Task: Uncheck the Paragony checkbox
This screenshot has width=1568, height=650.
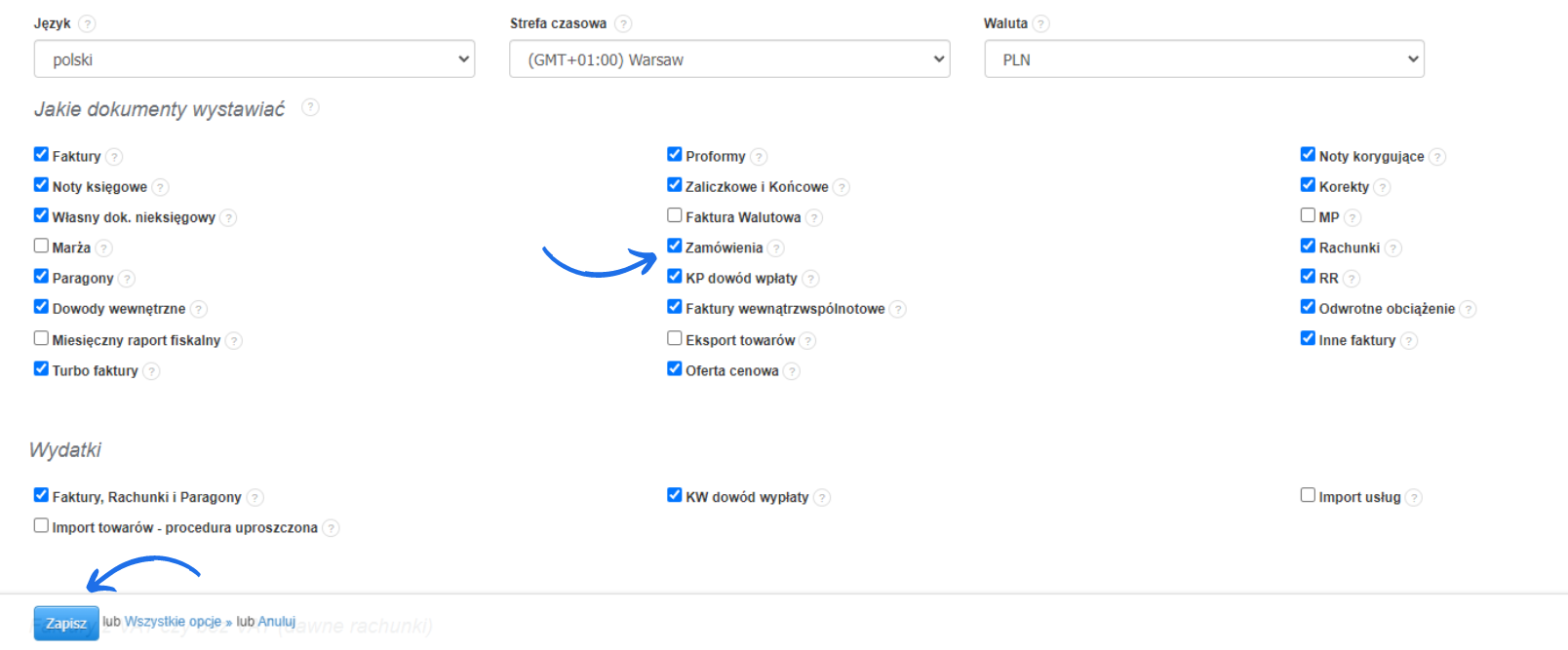Action: click(41, 277)
